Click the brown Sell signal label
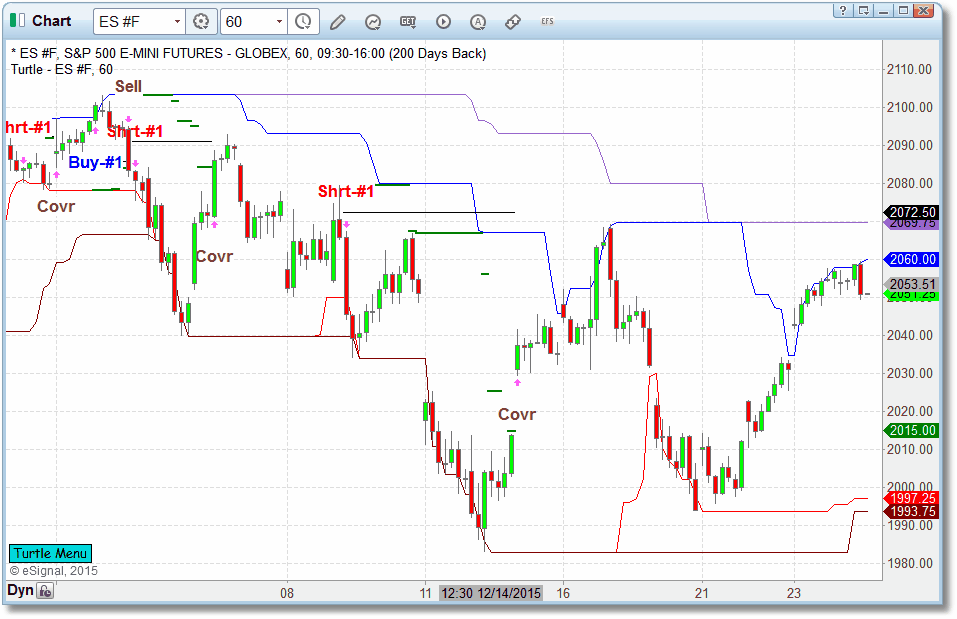This screenshot has height=619, width=957. tap(128, 86)
